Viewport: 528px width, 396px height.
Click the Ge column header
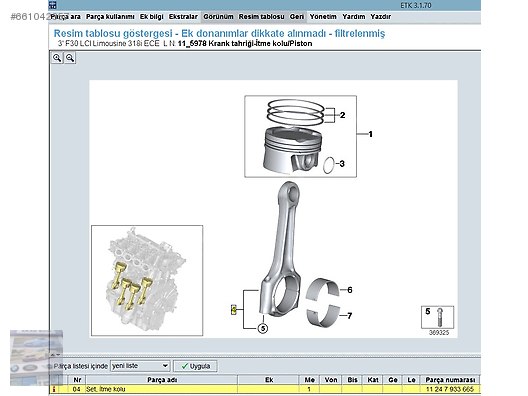click(393, 380)
